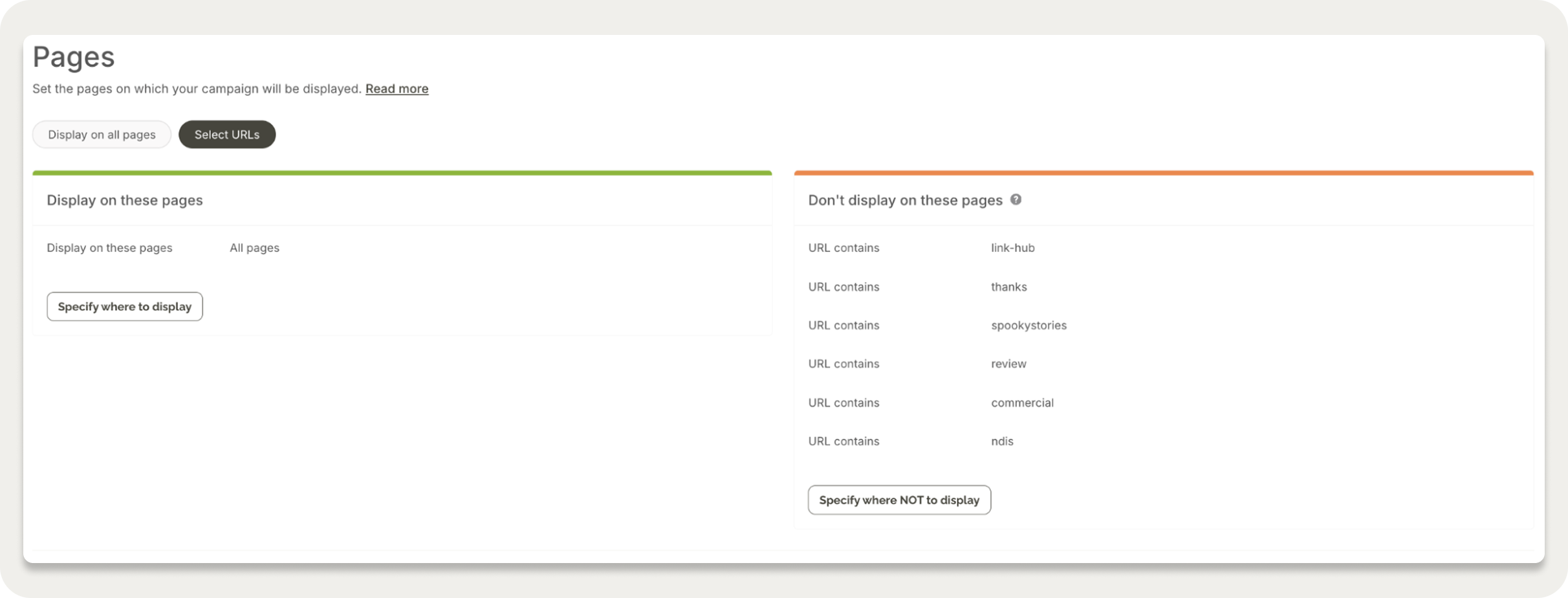Image resolution: width=1568 pixels, height=598 pixels.
Task: Click Display on these pages label beside All pages
Action: tap(109, 248)
